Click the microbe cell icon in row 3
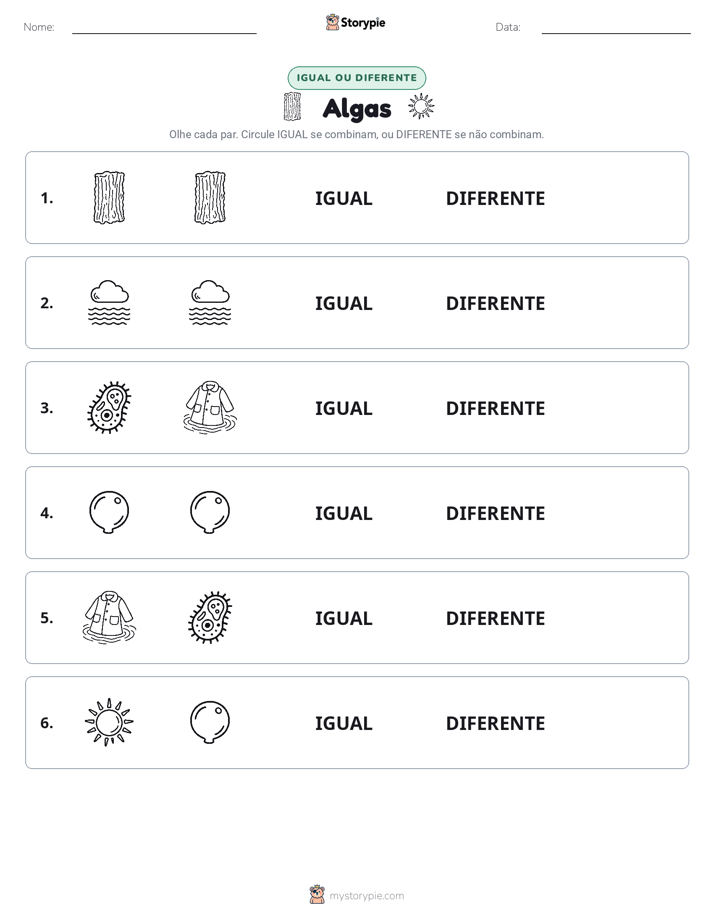The height and width of the screenshot is (924, 714). coord(109,407)
